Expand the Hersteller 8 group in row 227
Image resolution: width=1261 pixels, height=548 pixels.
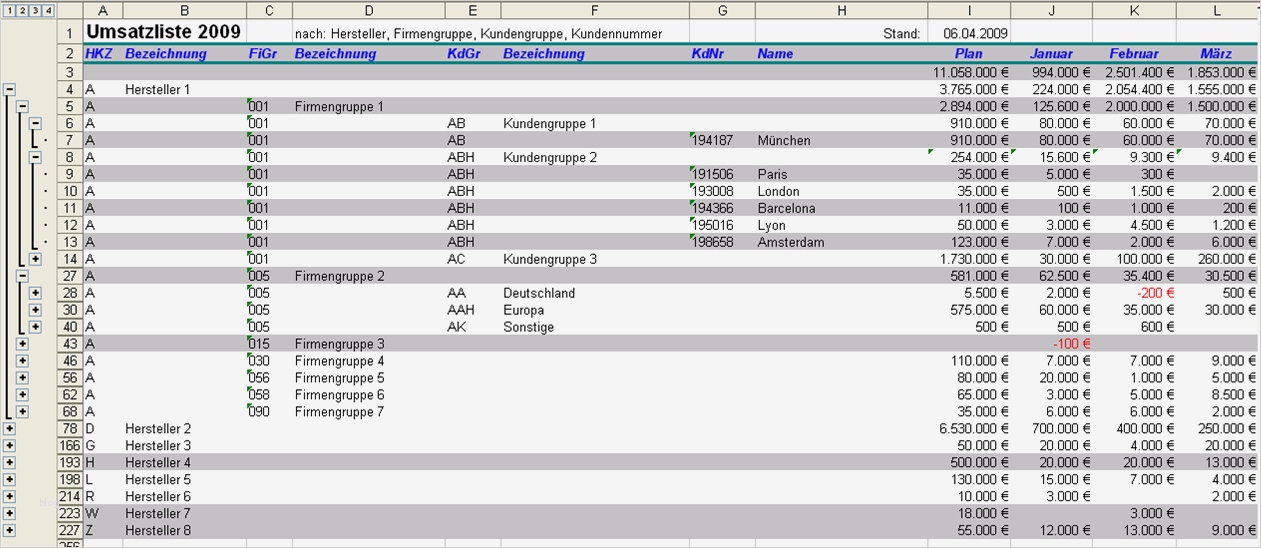pyautogui.click(x=9, y=530)
